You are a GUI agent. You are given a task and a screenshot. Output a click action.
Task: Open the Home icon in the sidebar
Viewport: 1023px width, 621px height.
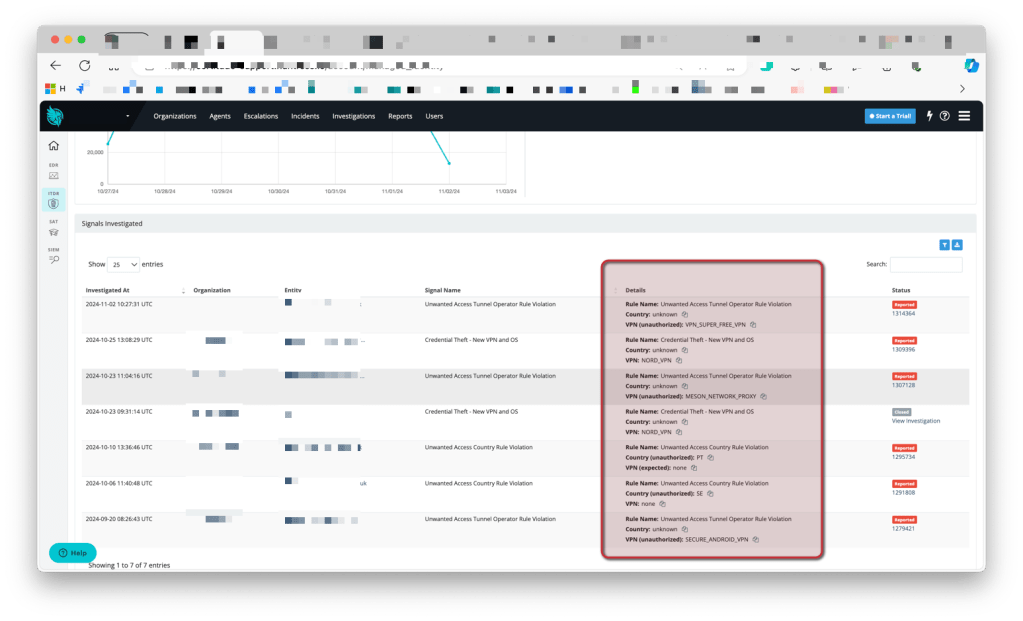54,146
